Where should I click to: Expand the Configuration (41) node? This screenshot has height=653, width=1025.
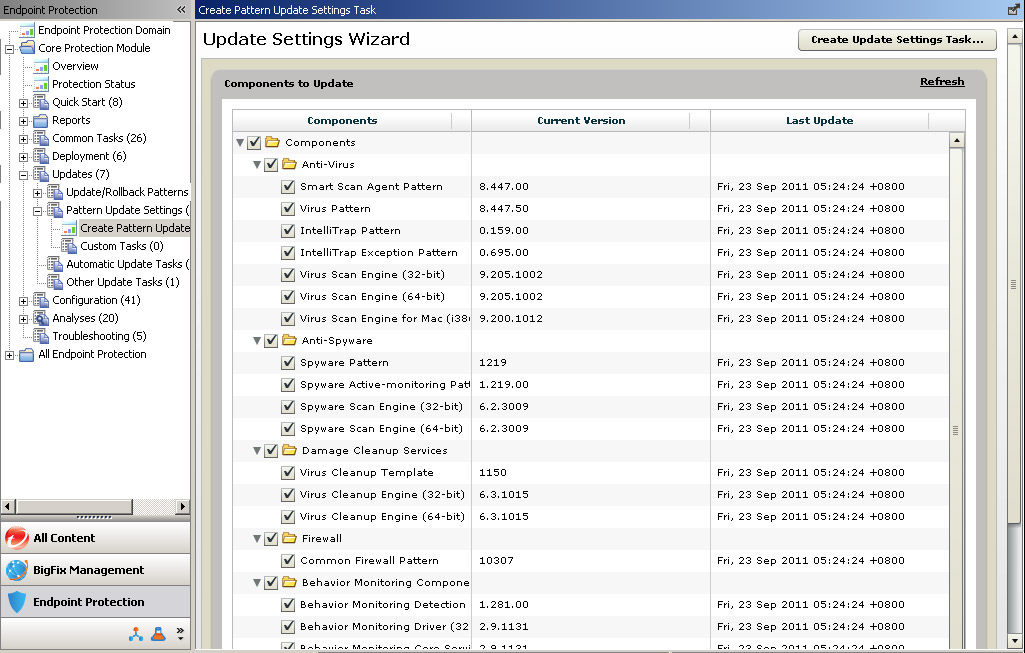coord(24,301)
